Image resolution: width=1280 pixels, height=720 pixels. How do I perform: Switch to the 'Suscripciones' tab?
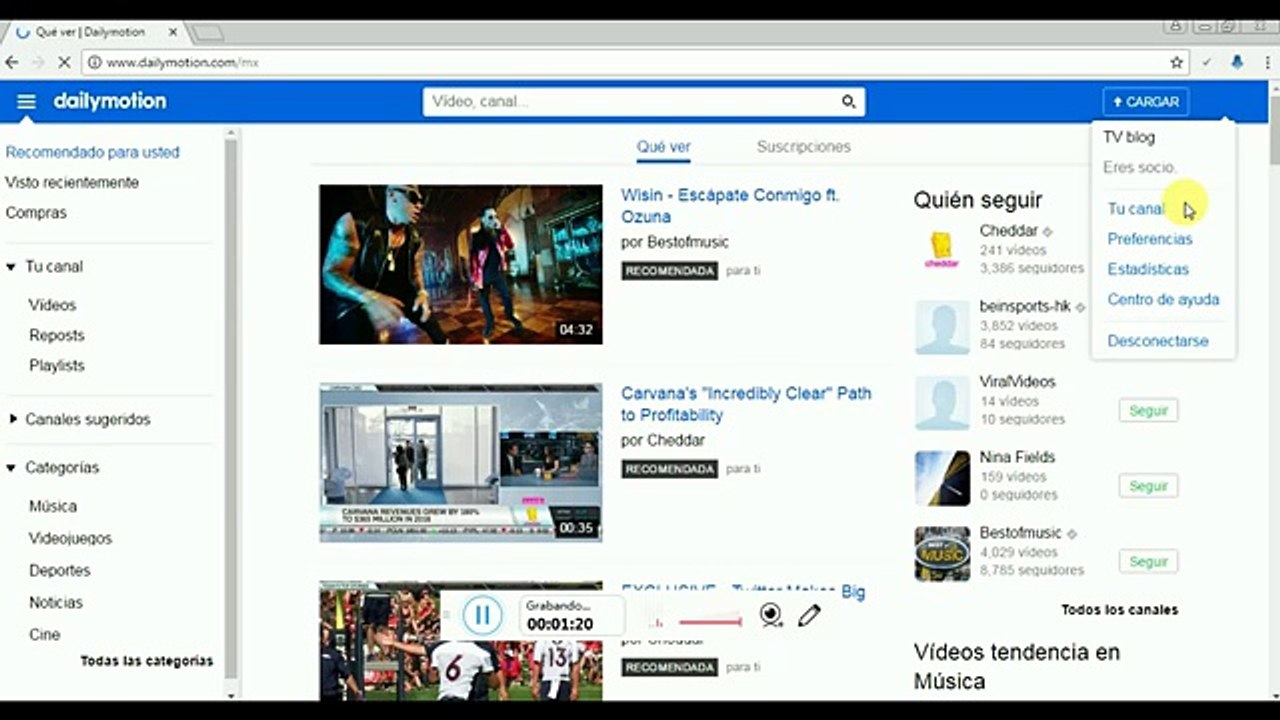(804, 147)
